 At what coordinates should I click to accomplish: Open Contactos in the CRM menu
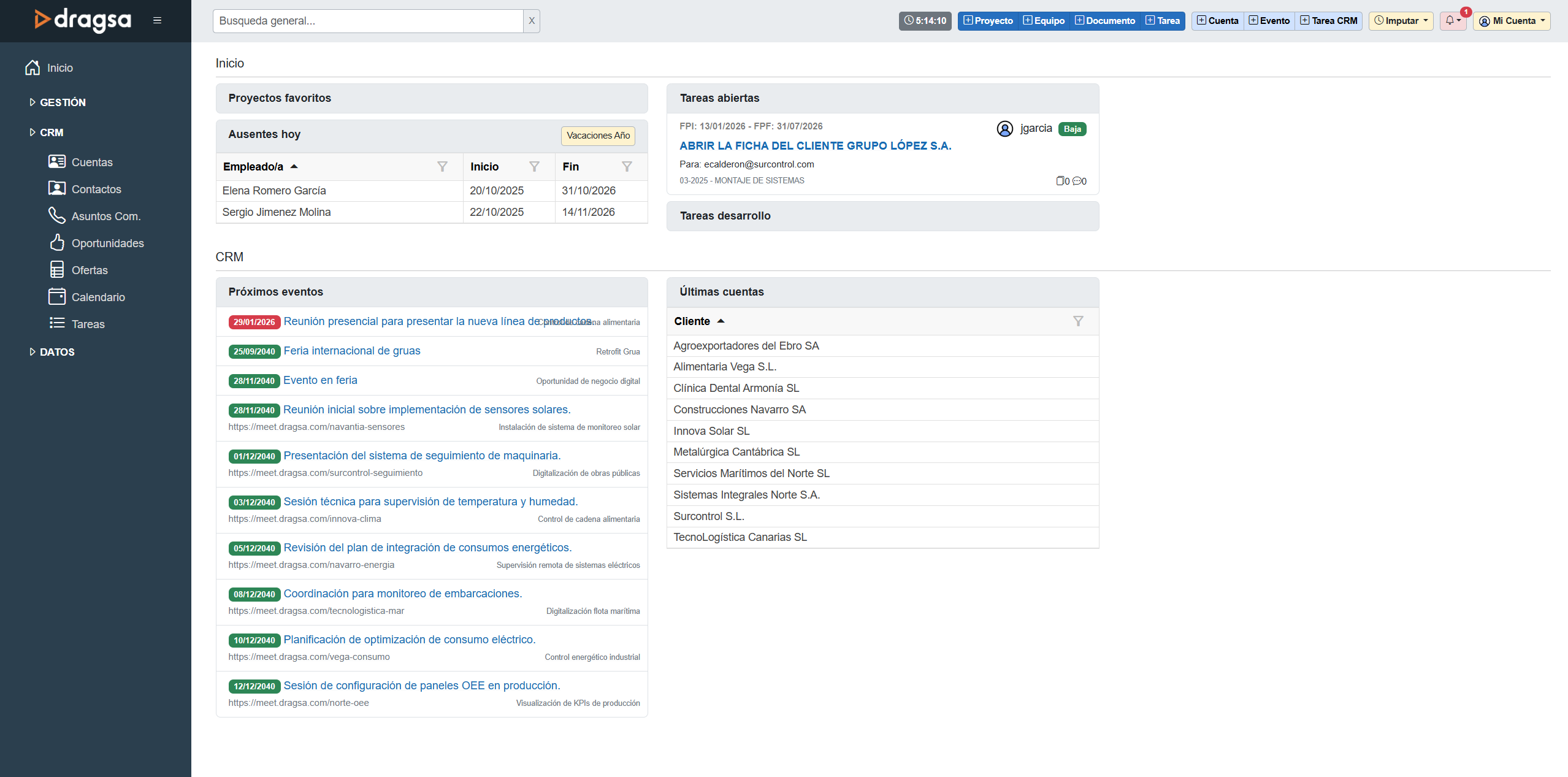[x=96, y=189]
